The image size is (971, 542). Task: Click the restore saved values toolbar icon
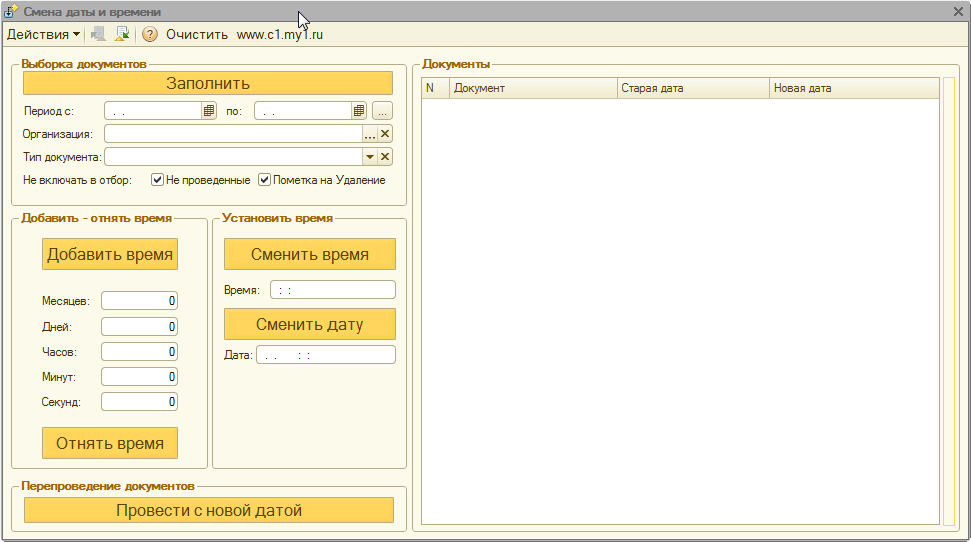click(99, 34)
